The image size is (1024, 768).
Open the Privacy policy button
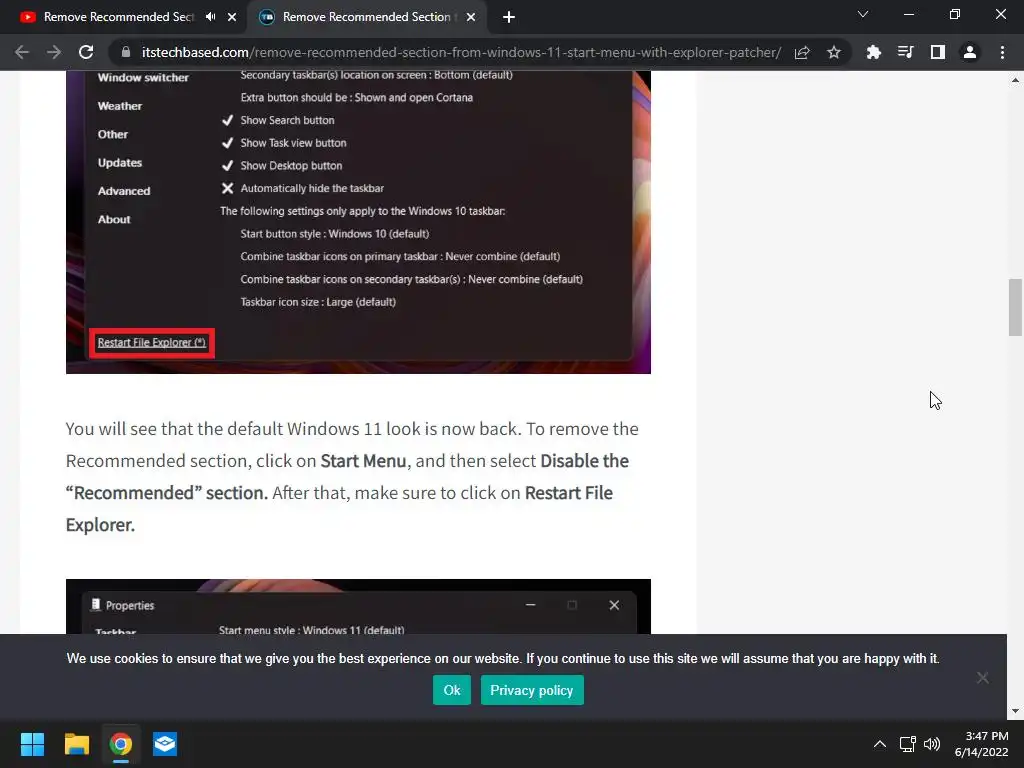pyautogui.click(x=532, y=690)
